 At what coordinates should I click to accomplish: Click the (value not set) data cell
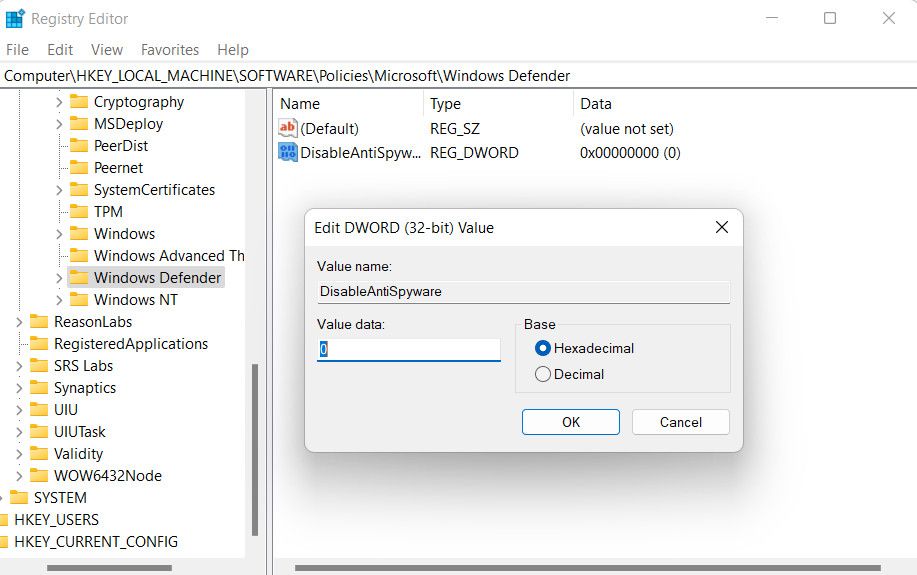pos(627,129)
